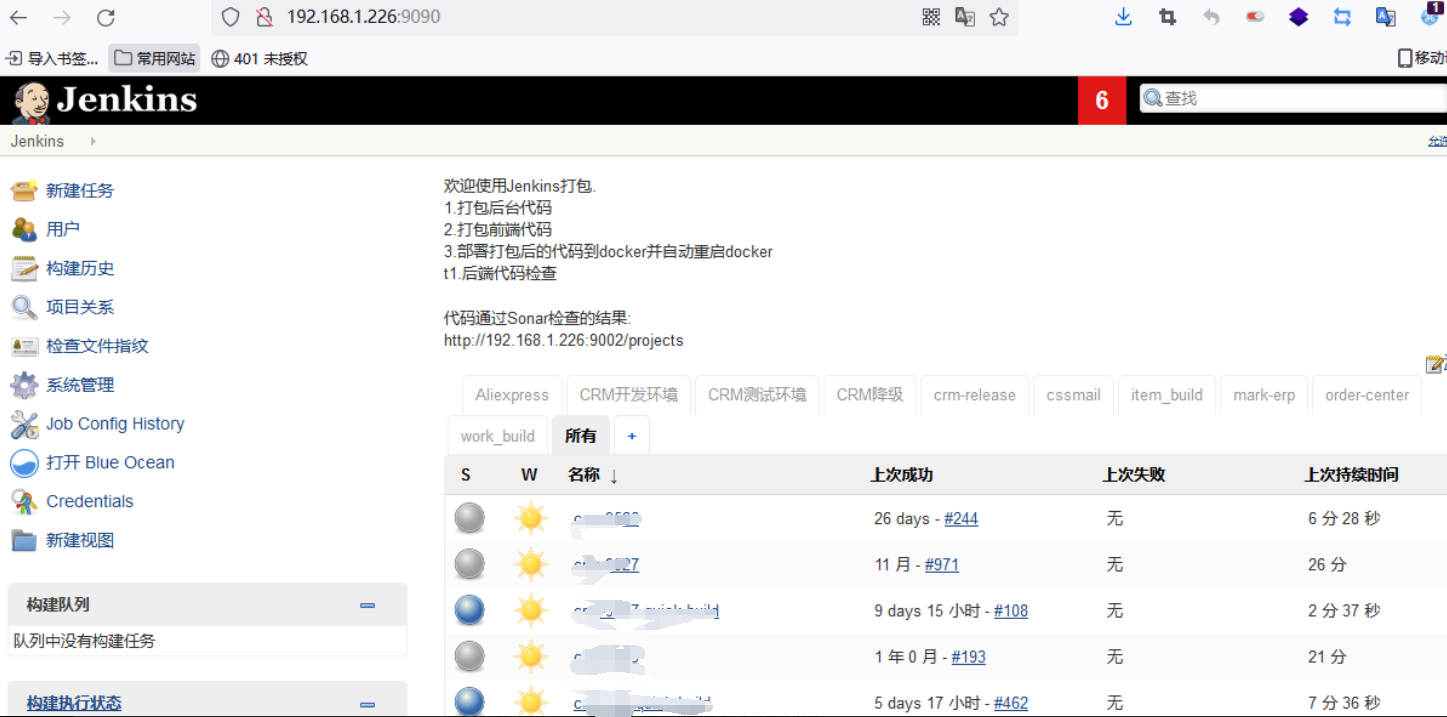Switch to the CRM开发环境 tab
The width and height of the screenshot is (1447, 717).
628,395
